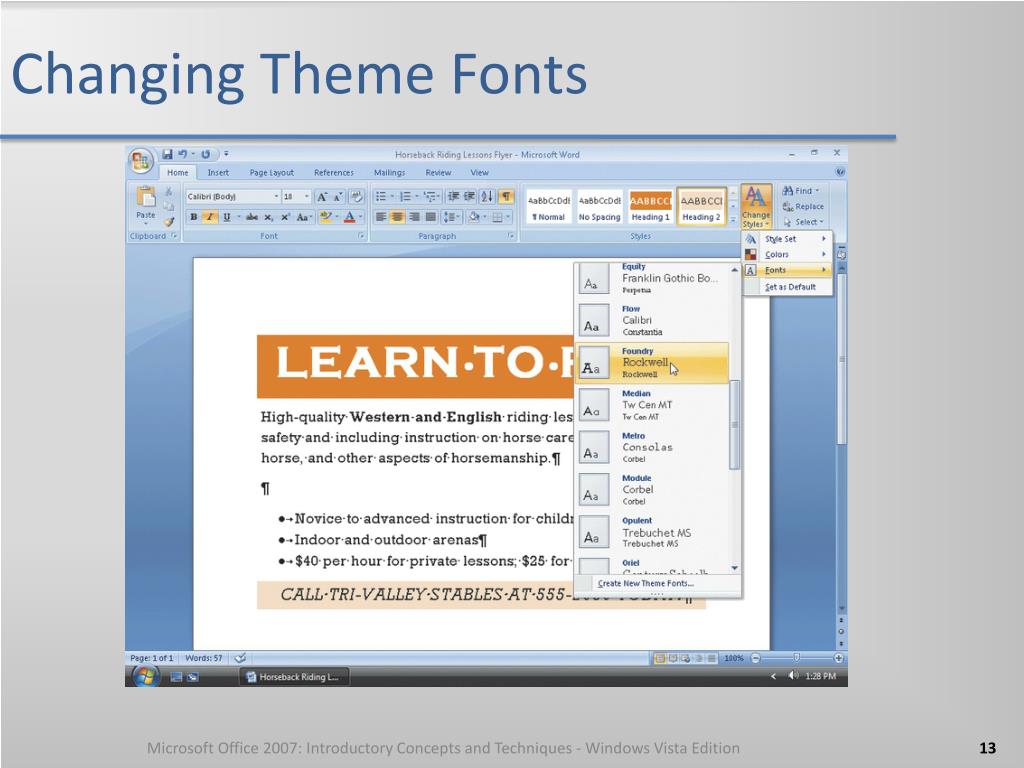Click the Zoom In plus button

[x=838, y=658]
